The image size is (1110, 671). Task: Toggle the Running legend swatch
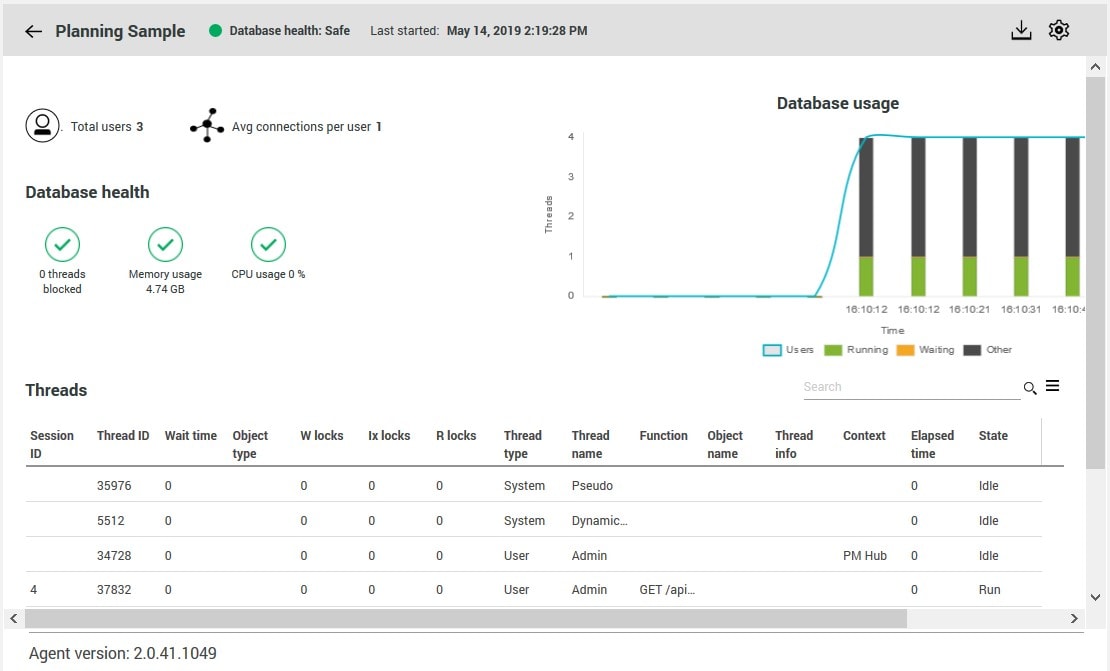click(x=833, y=350)
